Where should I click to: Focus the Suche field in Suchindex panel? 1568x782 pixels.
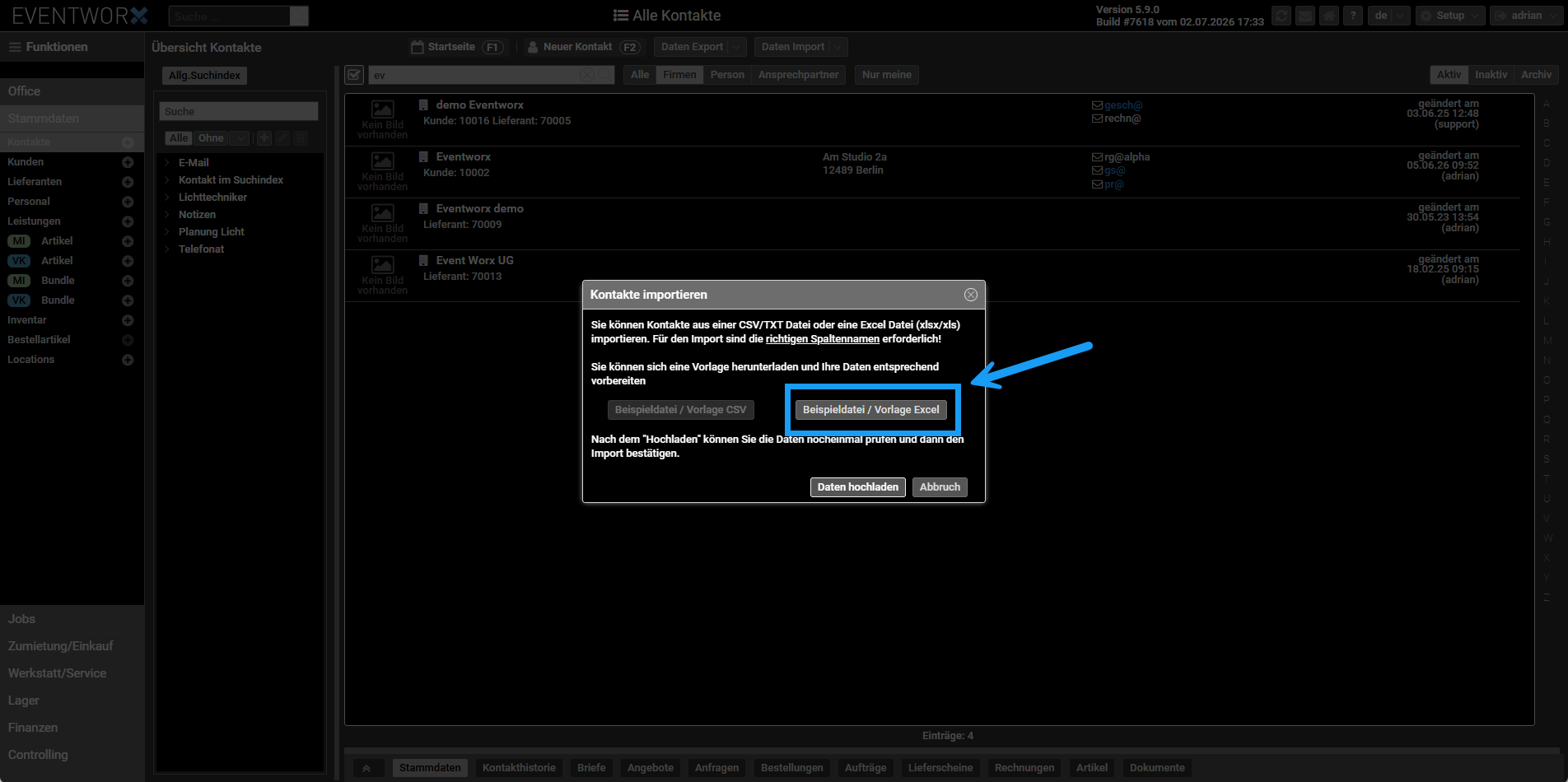pos(239,111)
